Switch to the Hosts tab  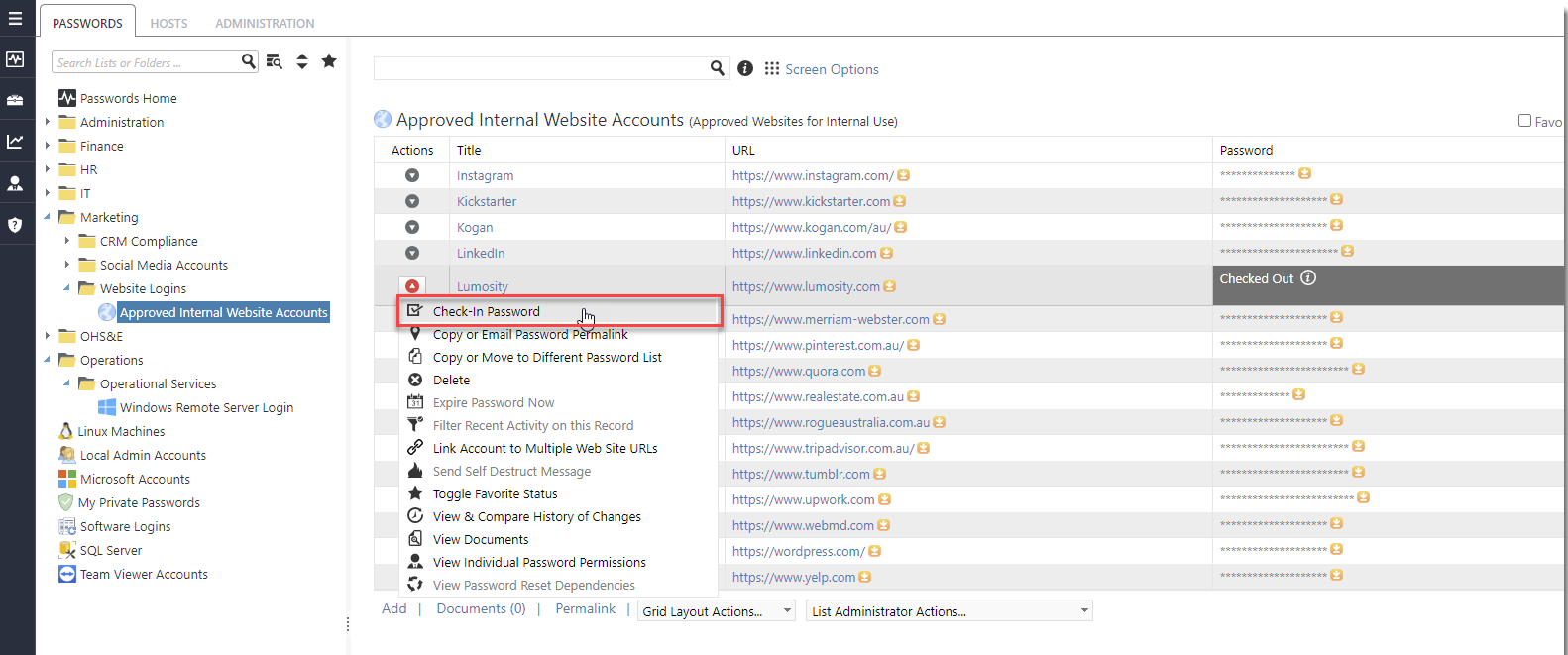coord(168,23)
